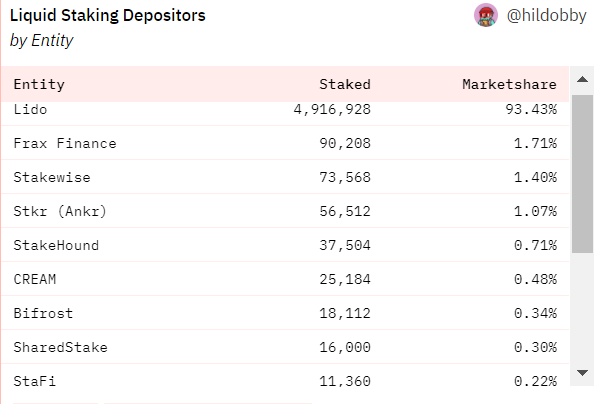The height and width of the screenshot is (404, 594).
Task: Click the hildobby avatar icon
Action: (486, 15)
